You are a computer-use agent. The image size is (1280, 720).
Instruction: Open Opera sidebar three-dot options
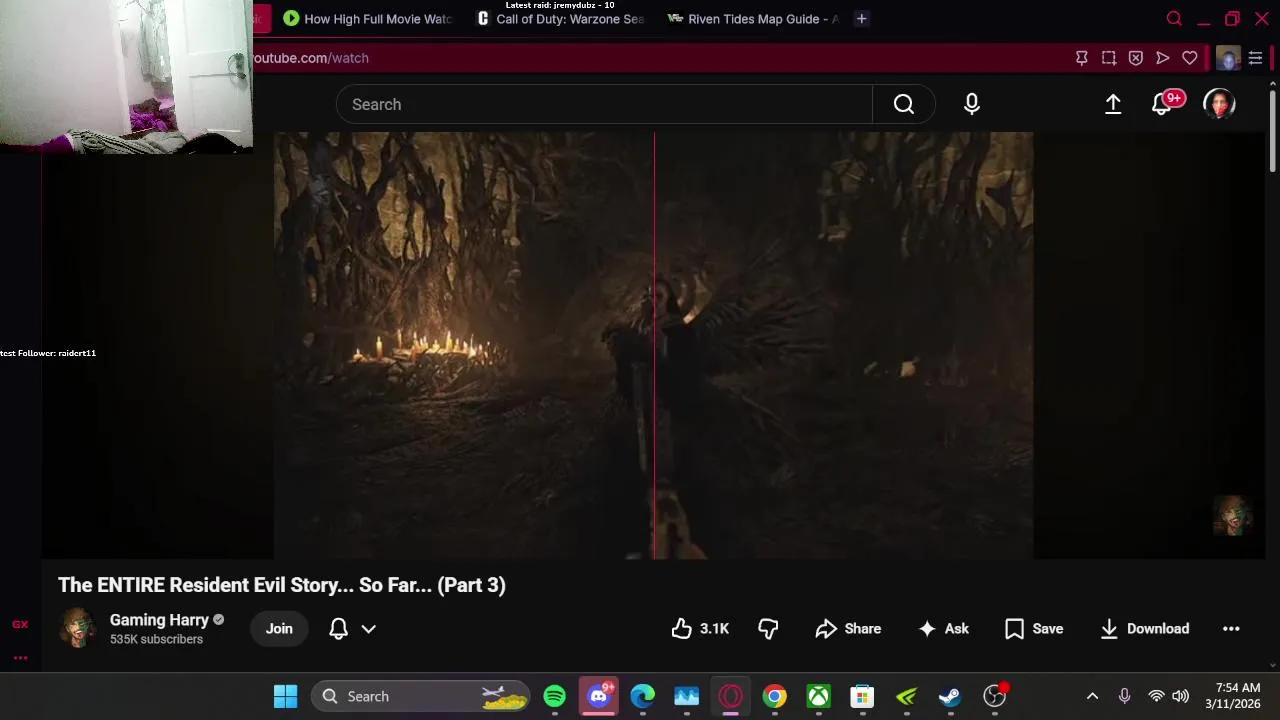click(20, 657)
